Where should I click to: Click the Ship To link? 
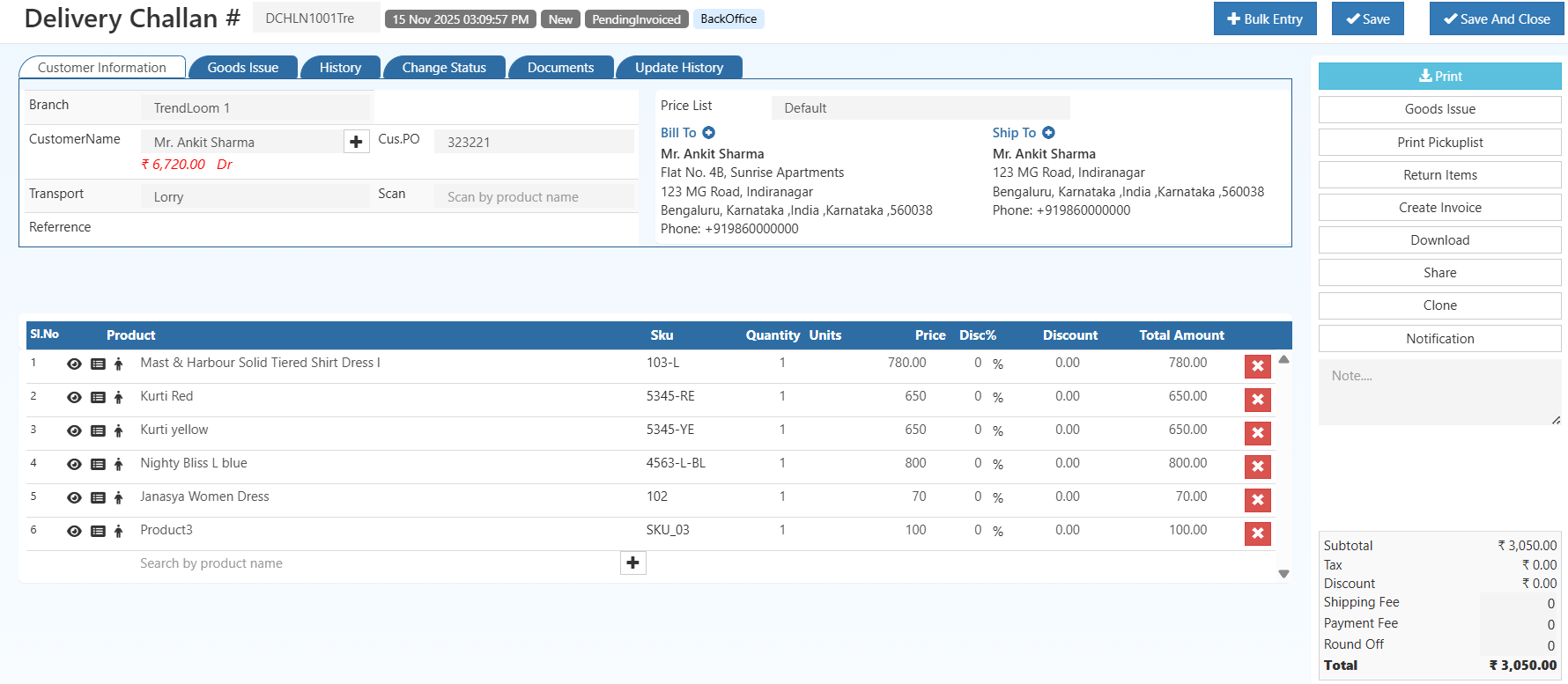[x=1014, y=133]
